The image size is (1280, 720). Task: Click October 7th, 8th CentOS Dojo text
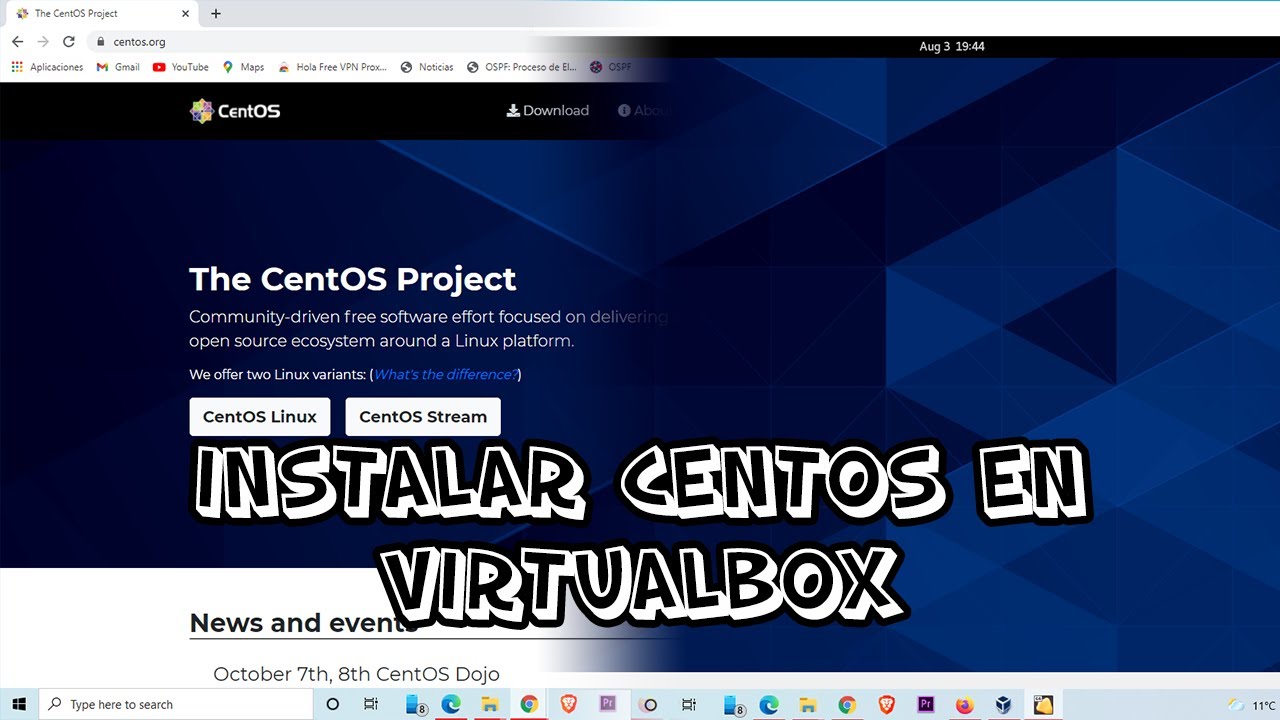pyautogui.click(x=356, y=674)
